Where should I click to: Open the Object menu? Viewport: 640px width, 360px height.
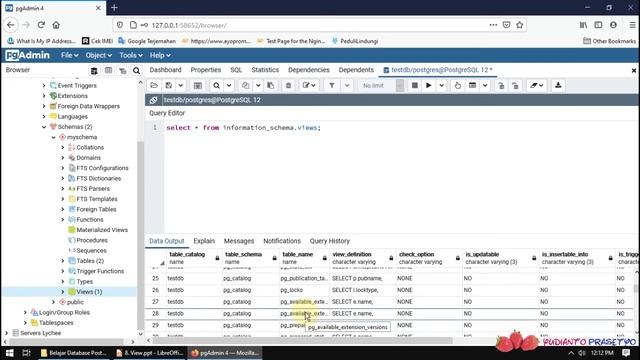(x=98, y=55)
